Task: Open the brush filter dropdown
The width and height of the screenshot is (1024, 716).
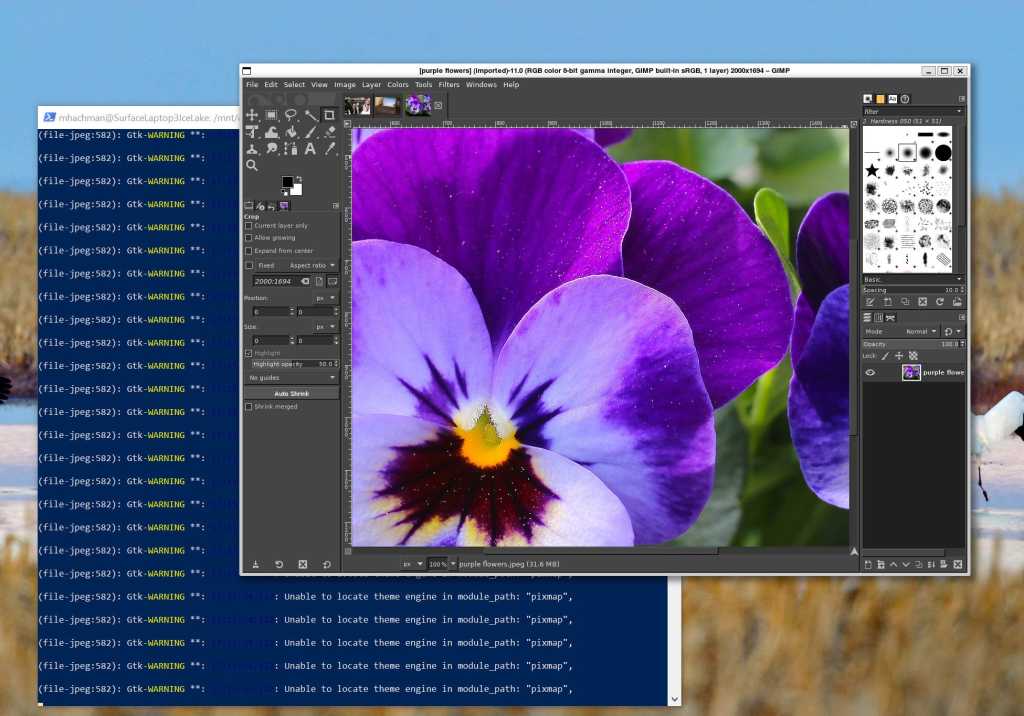Action: pyautogui.click(x=912, y=112)
